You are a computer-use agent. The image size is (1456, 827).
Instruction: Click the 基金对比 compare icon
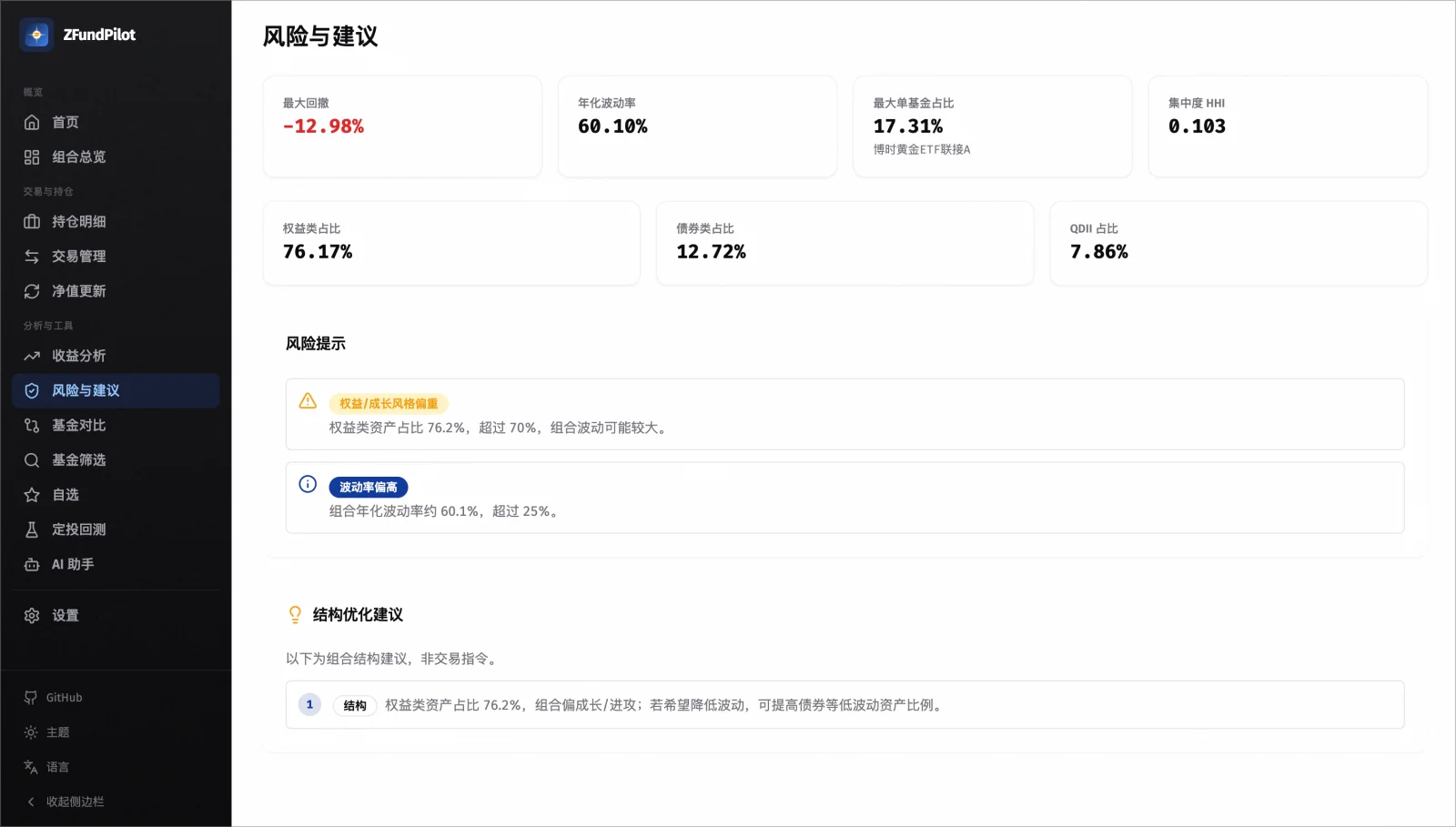[32, 425]
